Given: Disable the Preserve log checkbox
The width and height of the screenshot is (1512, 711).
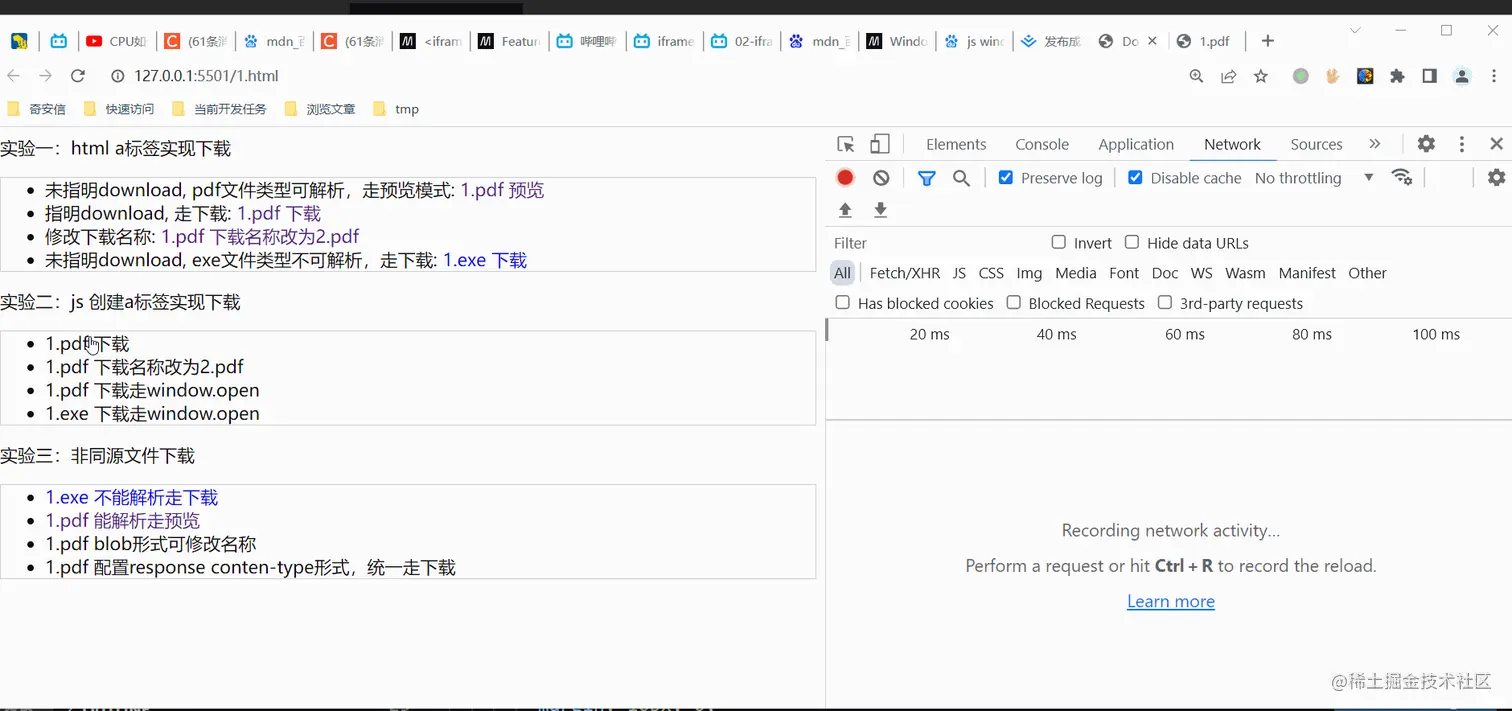Looking at the screenshot, I should click(1005, 177).
